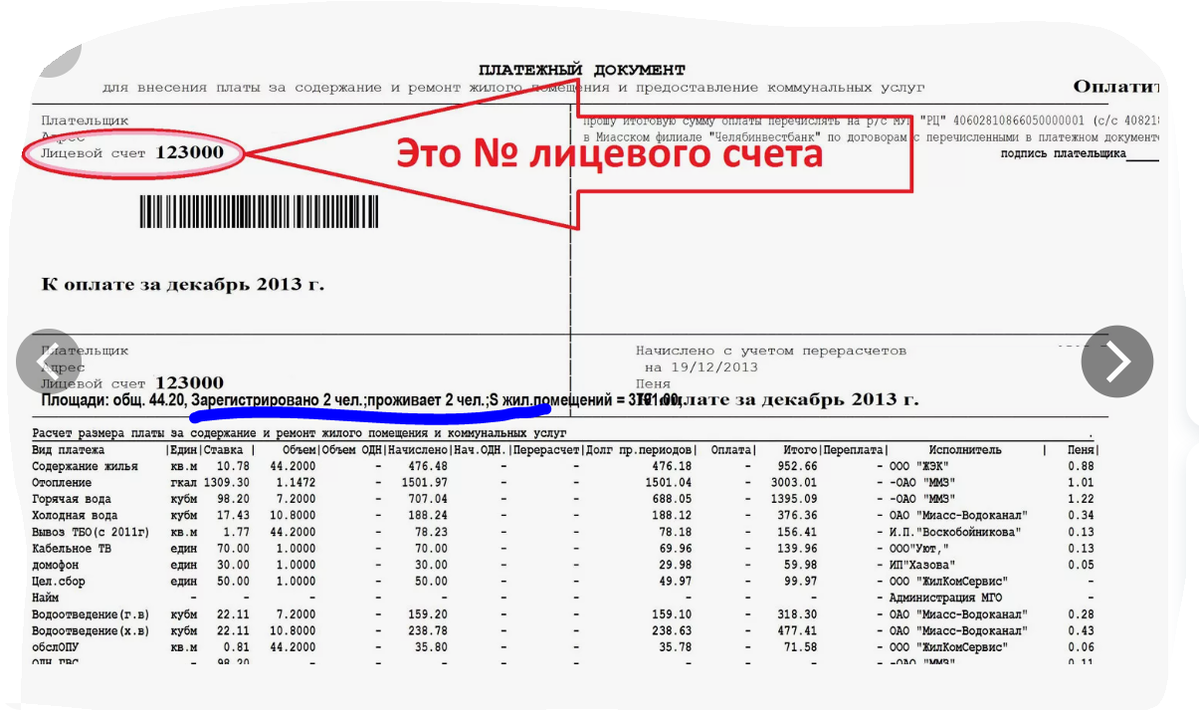Viewport: 1200px width, 728px height.
Task: Click debt value '688.05' for Горячая вода
Action: click(671, 499)
